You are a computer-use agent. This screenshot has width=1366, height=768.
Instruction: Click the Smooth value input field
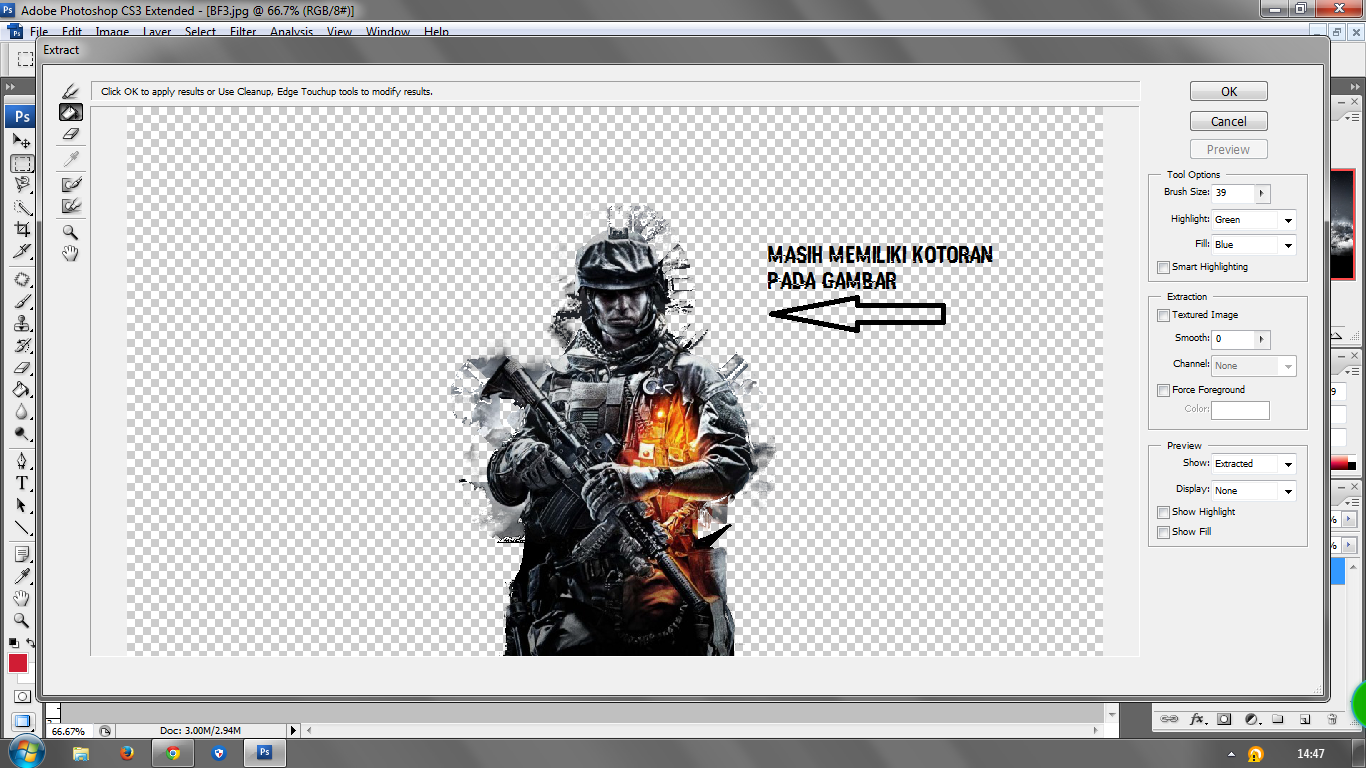1233,339
